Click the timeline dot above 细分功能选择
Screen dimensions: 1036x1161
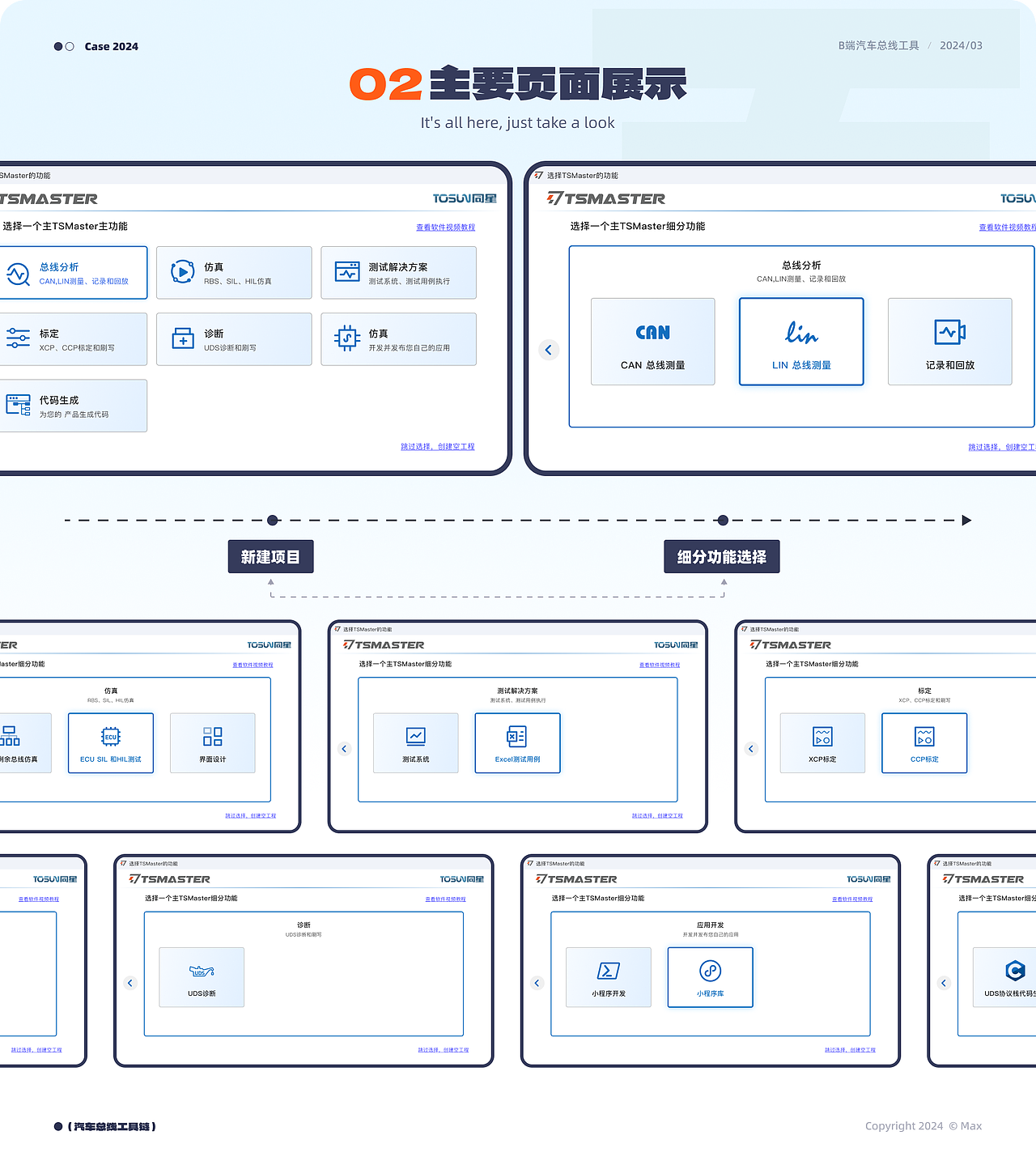(x=723, y=520)
